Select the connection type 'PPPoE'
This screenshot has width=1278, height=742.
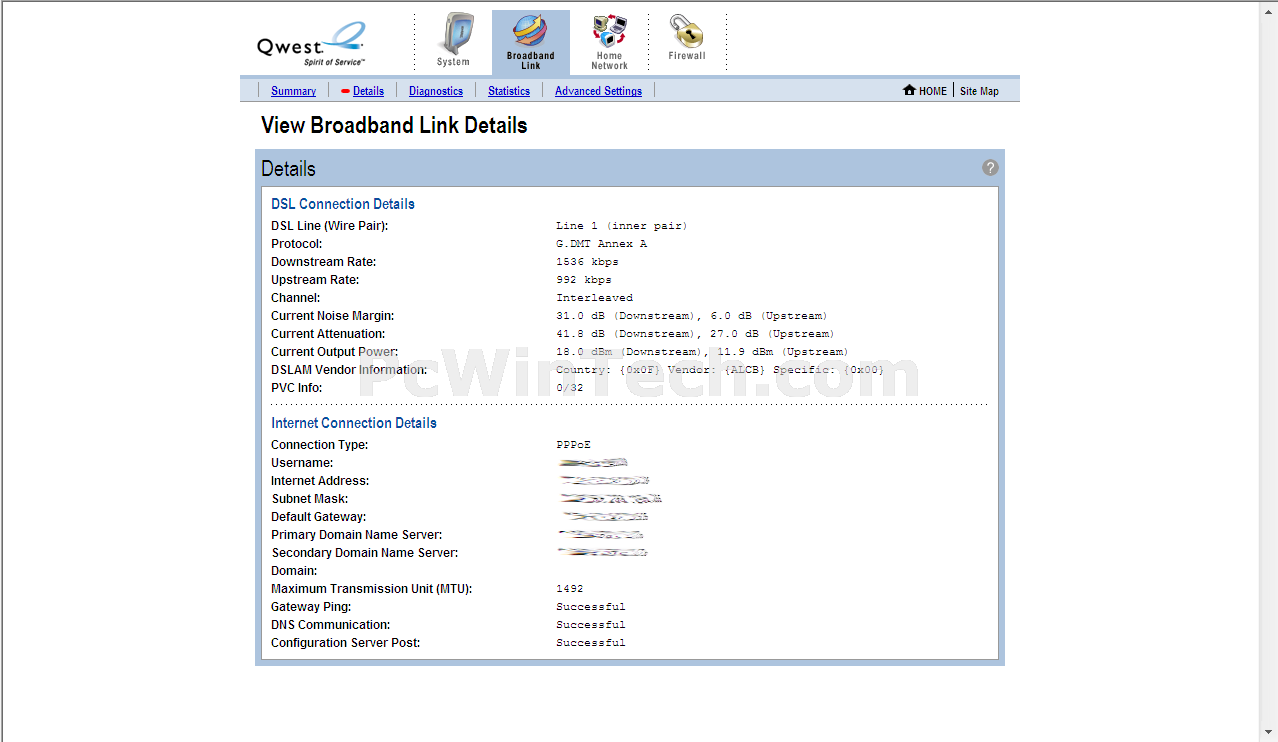(573, 445)
